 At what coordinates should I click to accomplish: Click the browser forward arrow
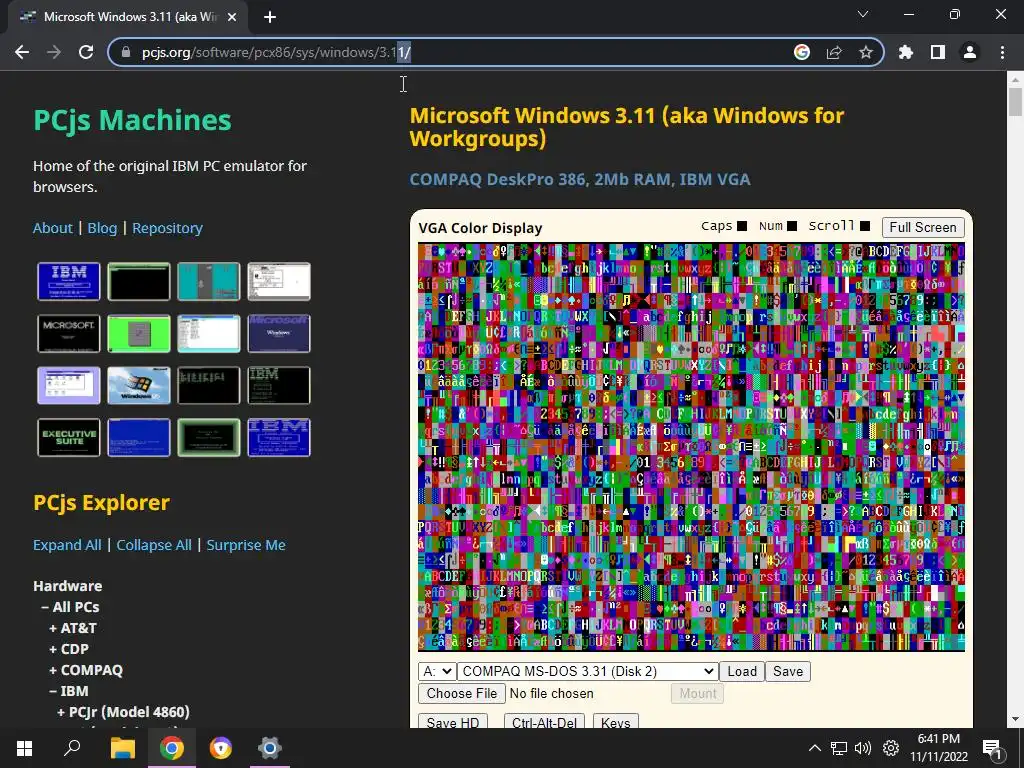[54, 52]
